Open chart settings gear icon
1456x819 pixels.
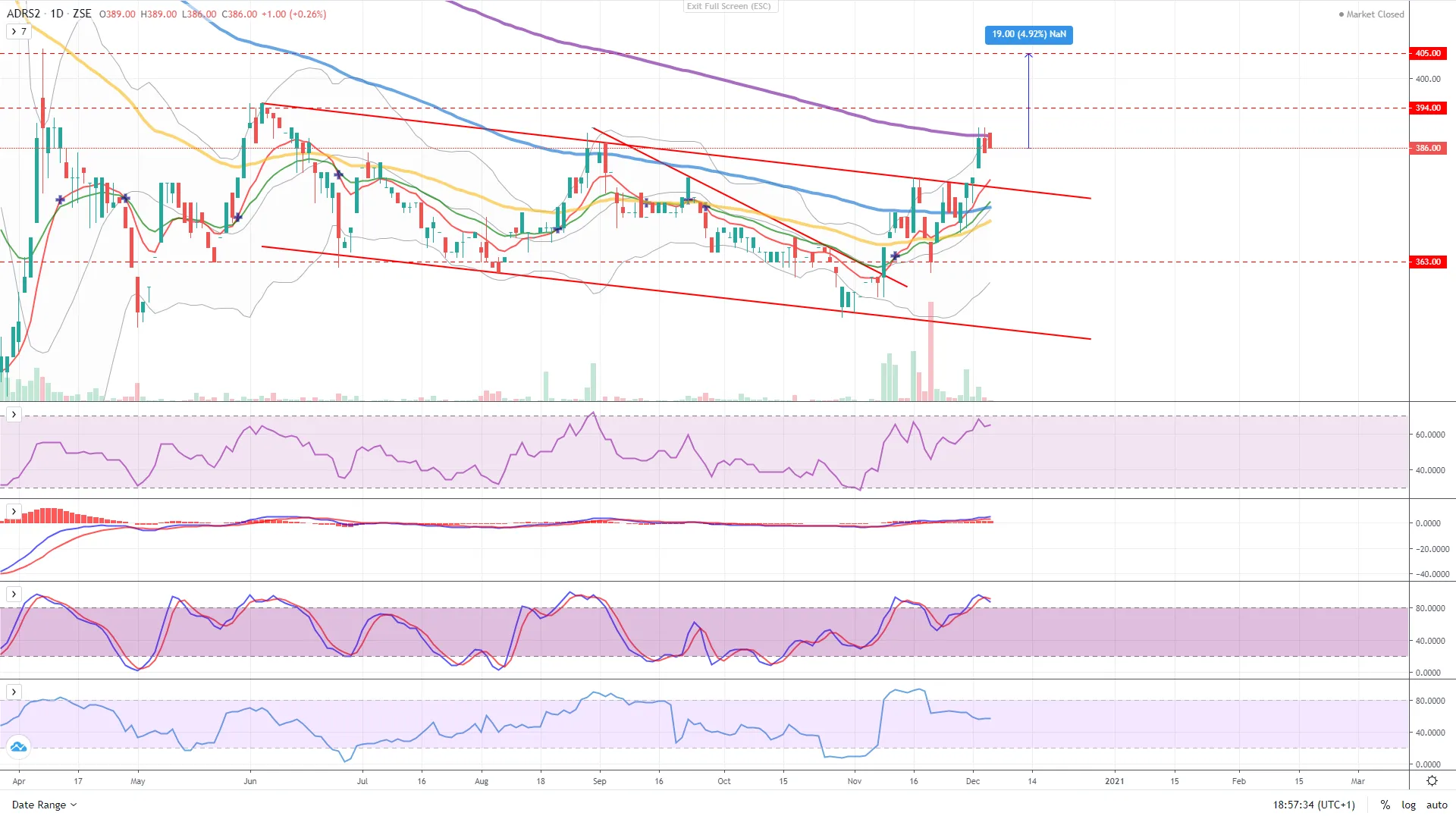(x=1432, y=781)
